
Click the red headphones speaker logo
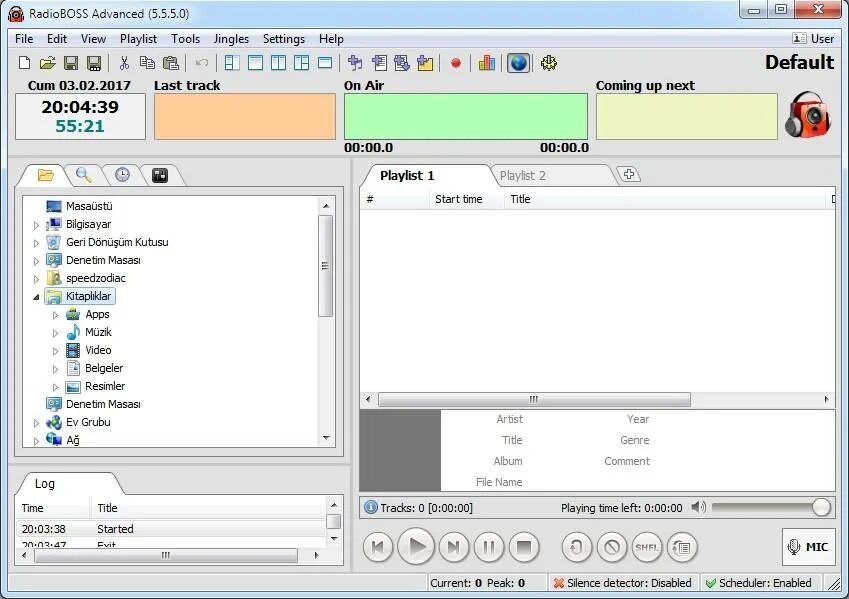pyautogui.click(x=808, y=114)
